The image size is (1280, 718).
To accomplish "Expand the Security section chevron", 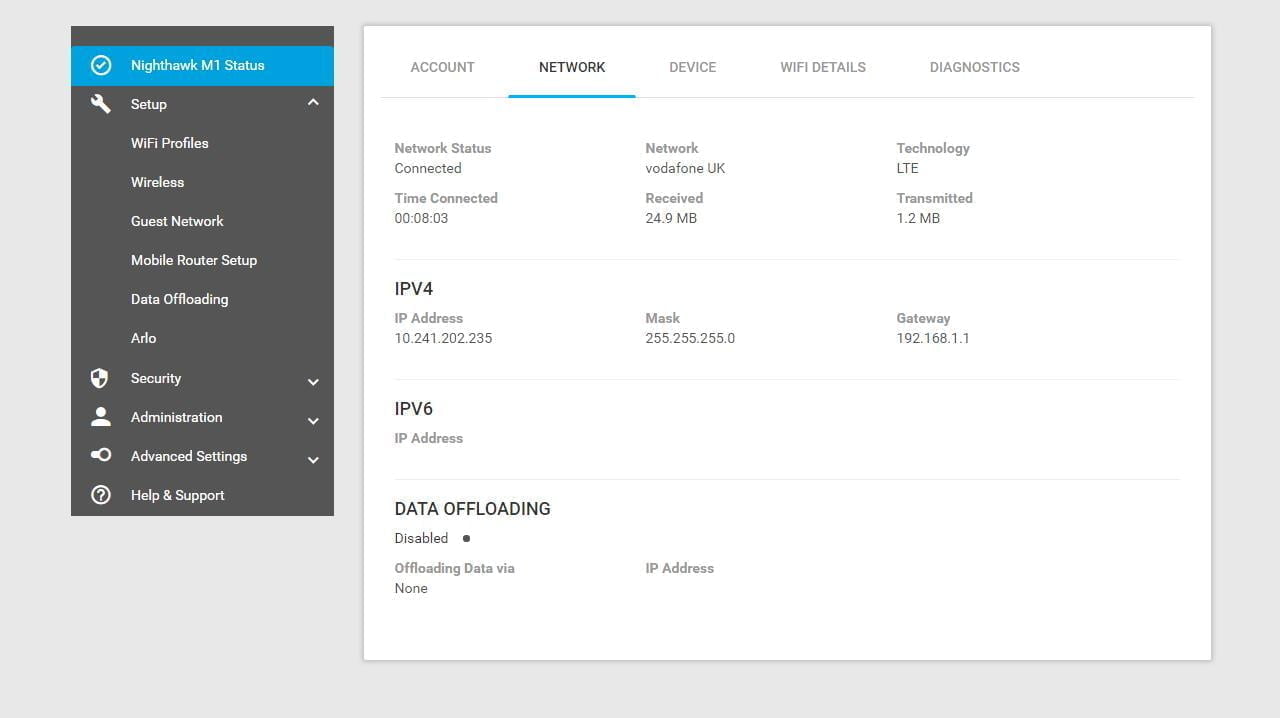I will pos(313,381).
